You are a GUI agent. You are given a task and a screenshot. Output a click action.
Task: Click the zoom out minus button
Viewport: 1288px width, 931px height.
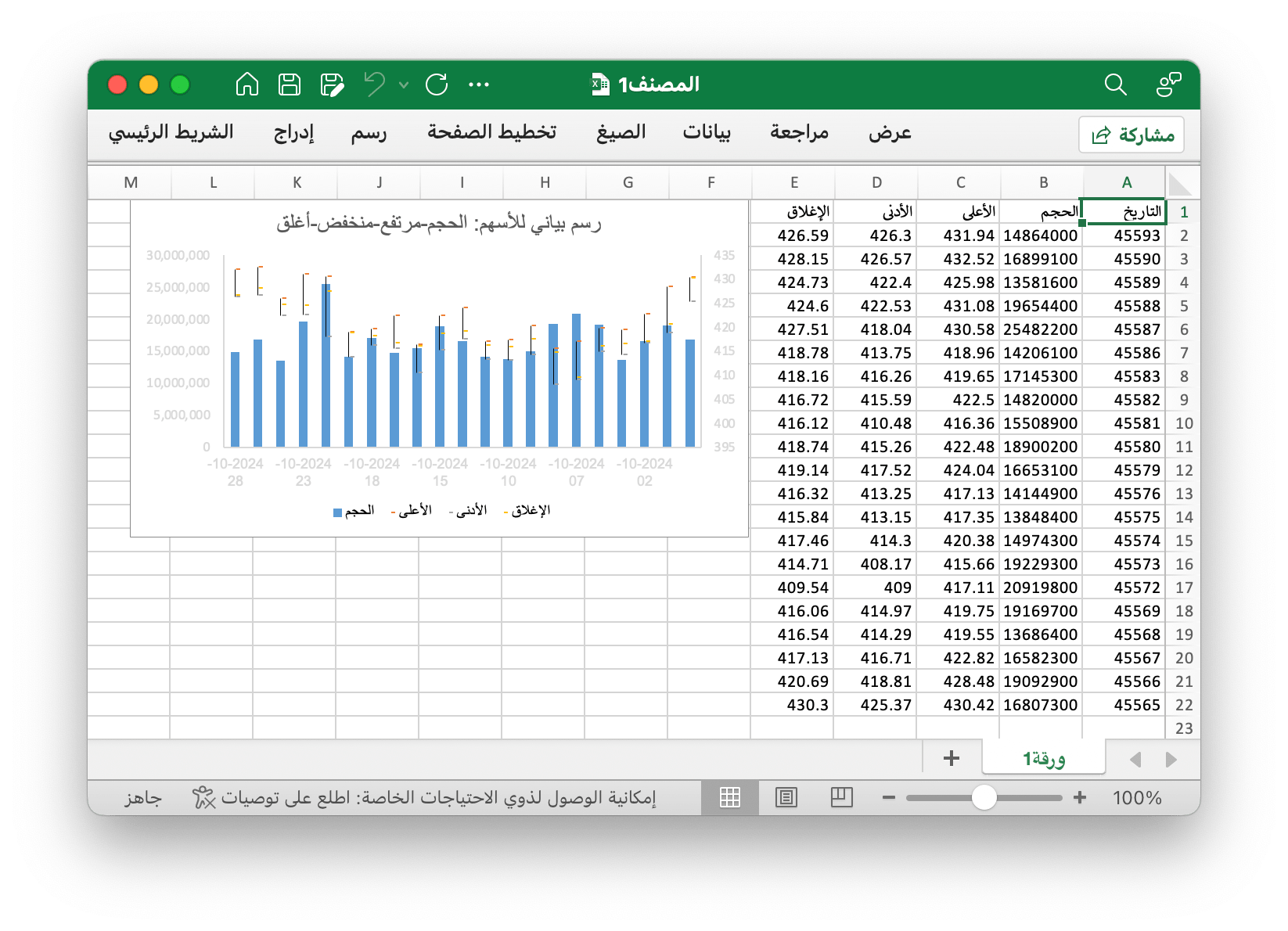pos(888,797)
